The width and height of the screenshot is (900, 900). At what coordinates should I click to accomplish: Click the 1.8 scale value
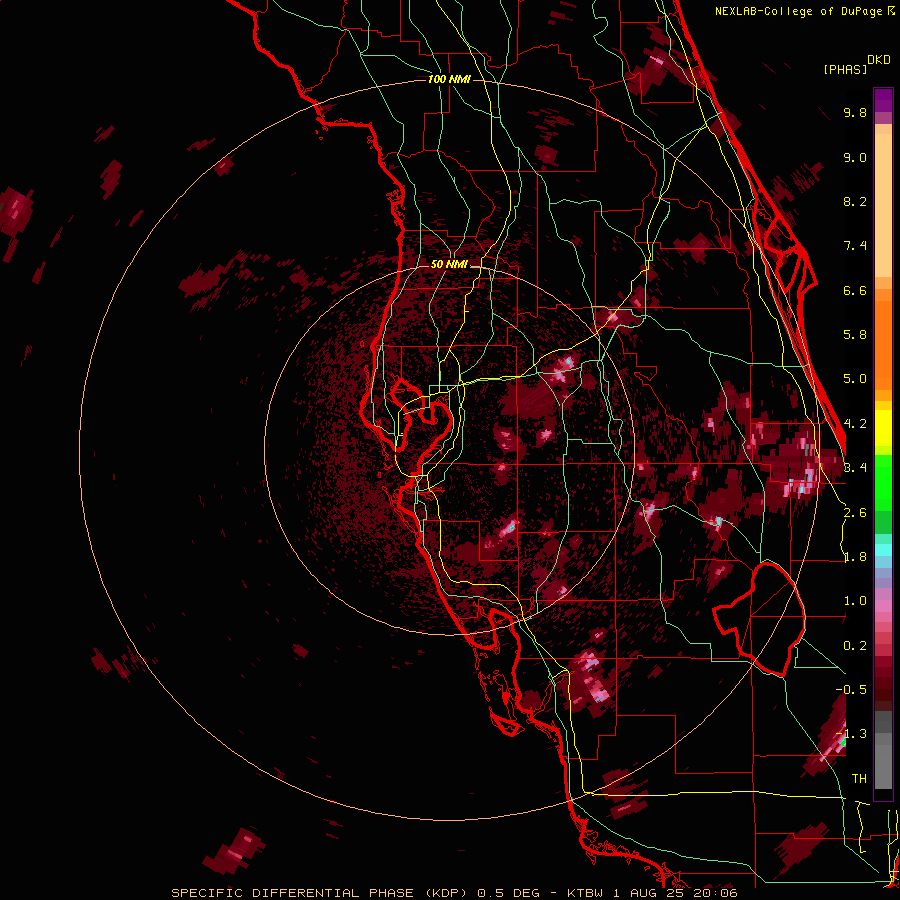point(855,557)
